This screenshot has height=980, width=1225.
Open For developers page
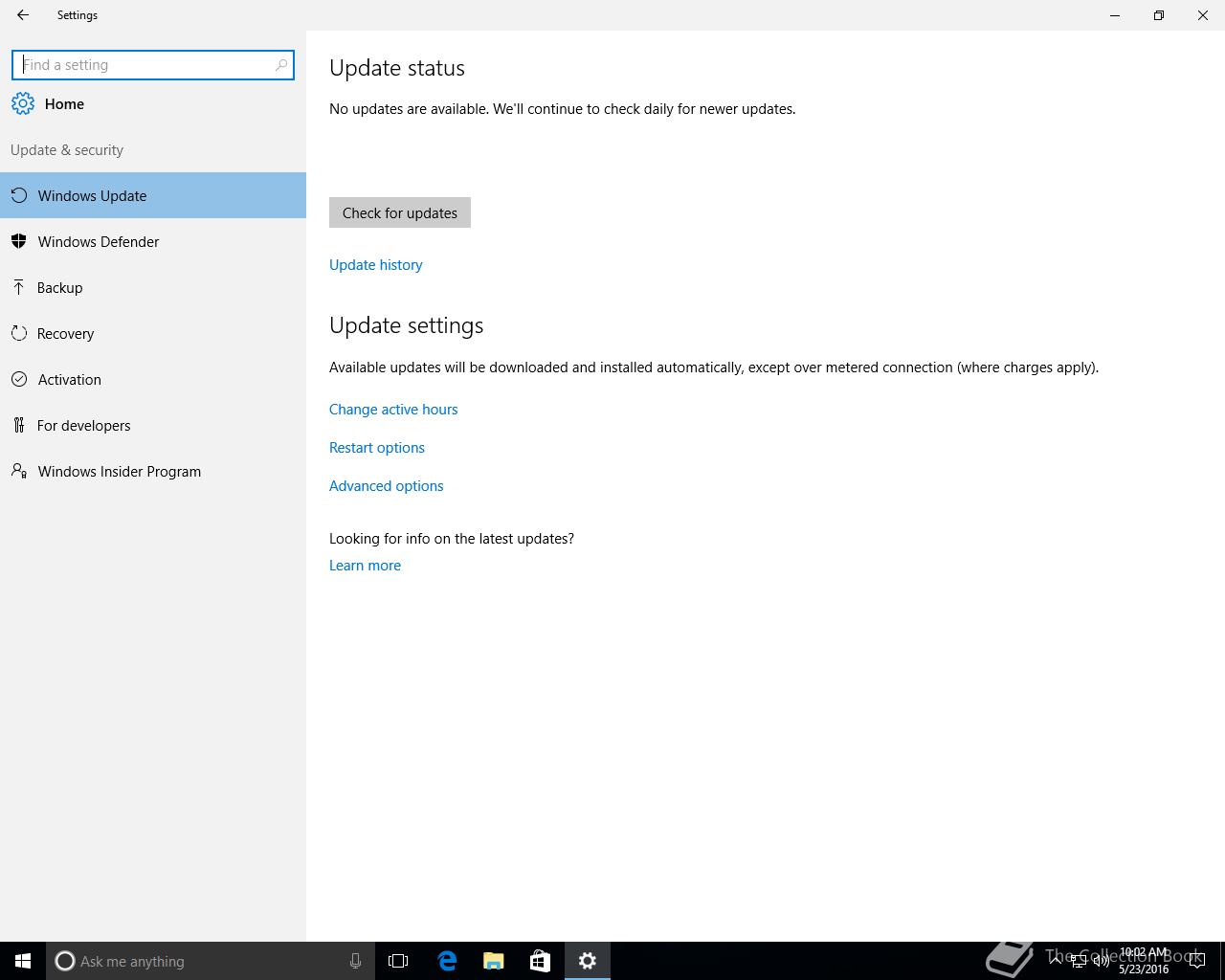(x=153, y=425)
